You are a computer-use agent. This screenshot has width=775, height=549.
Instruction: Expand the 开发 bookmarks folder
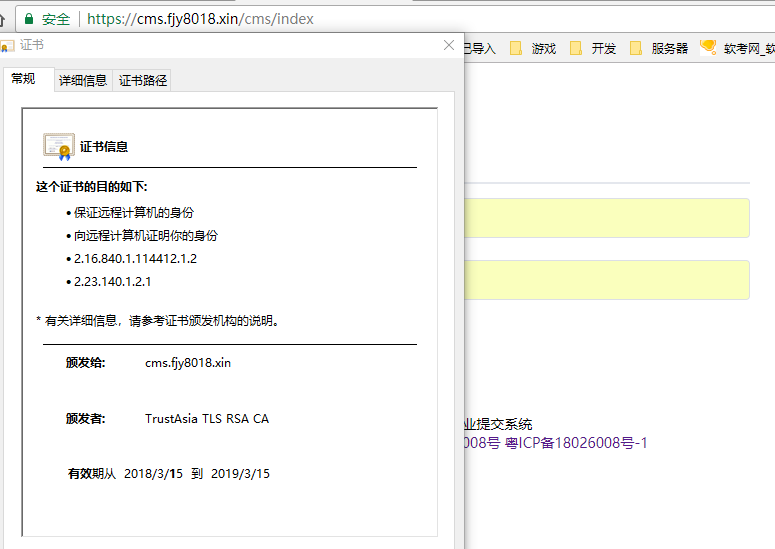pyautogui.click(x=603, y=48)
